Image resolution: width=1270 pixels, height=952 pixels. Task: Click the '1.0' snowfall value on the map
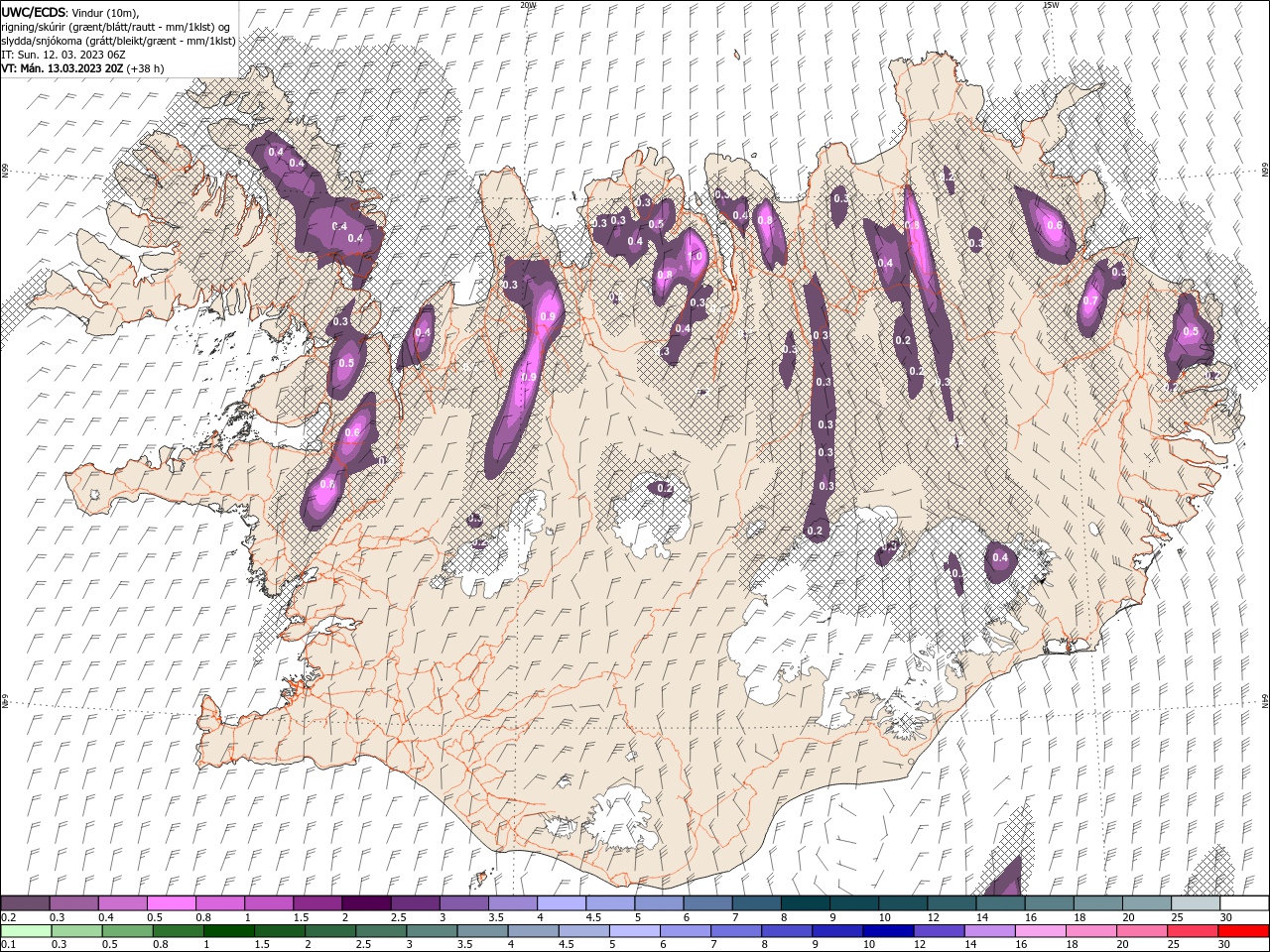coord(696,256)
